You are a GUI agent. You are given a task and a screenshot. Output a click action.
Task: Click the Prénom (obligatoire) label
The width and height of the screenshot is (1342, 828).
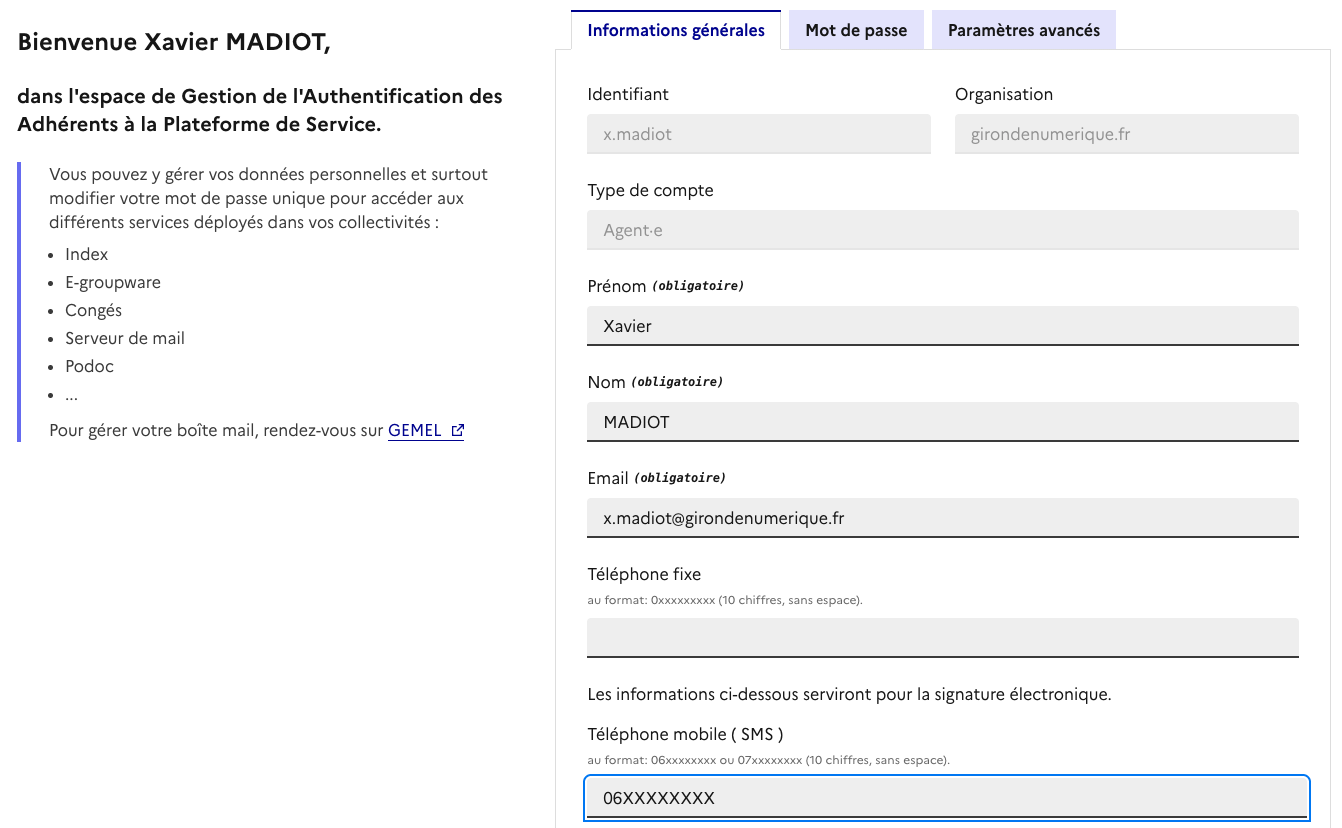pos(666,286)
